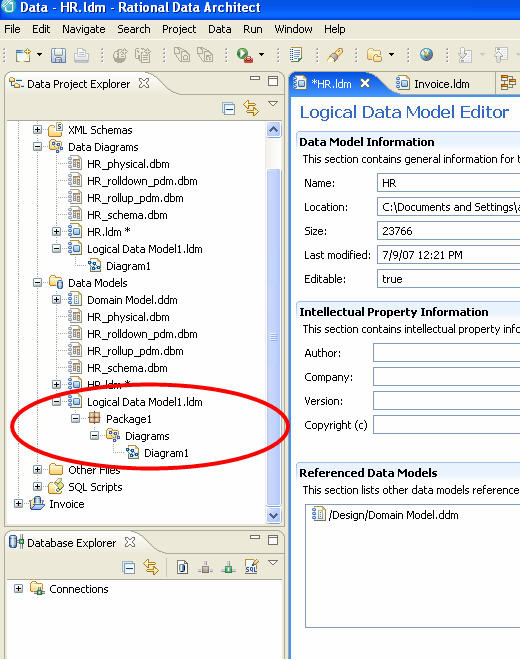Expand the Connections node
Screen dimensions: 520x660
19,588
